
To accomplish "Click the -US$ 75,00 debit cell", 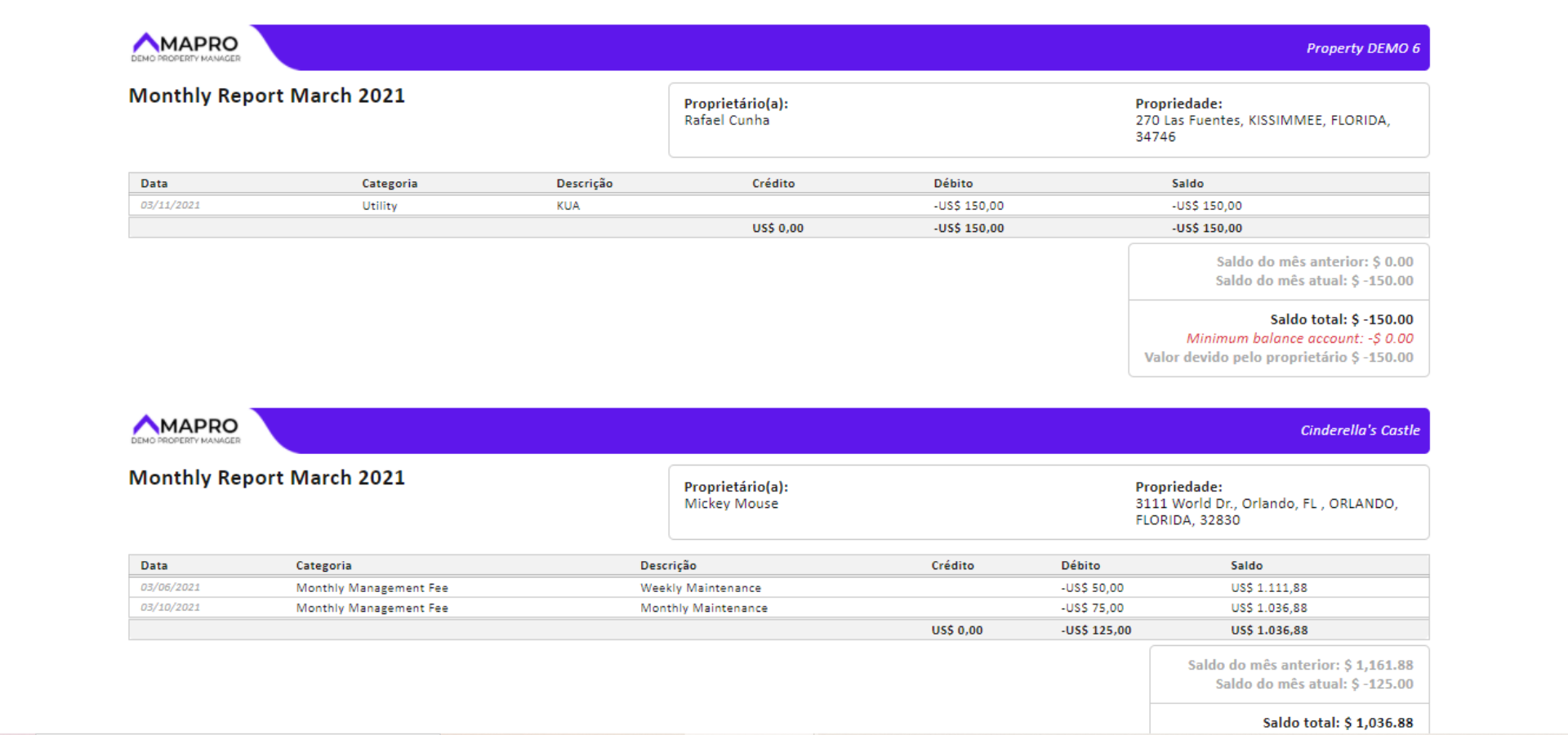I will tap(1092, 608).
